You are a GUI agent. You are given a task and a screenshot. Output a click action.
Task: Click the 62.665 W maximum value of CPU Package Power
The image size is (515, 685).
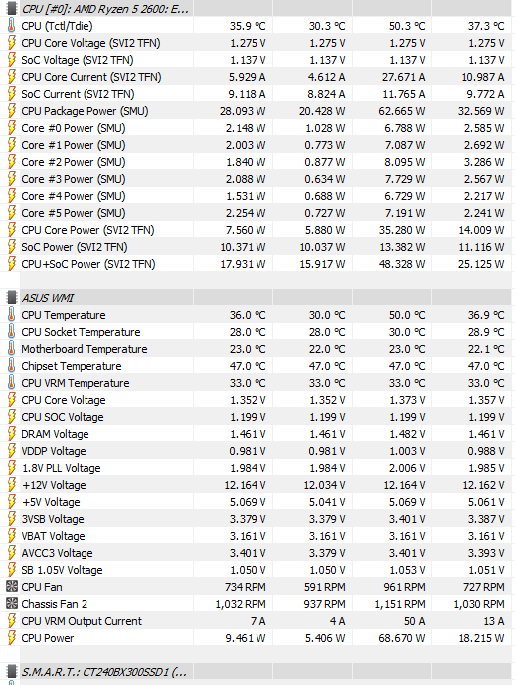pyautogui.click(x=401, y=111)
